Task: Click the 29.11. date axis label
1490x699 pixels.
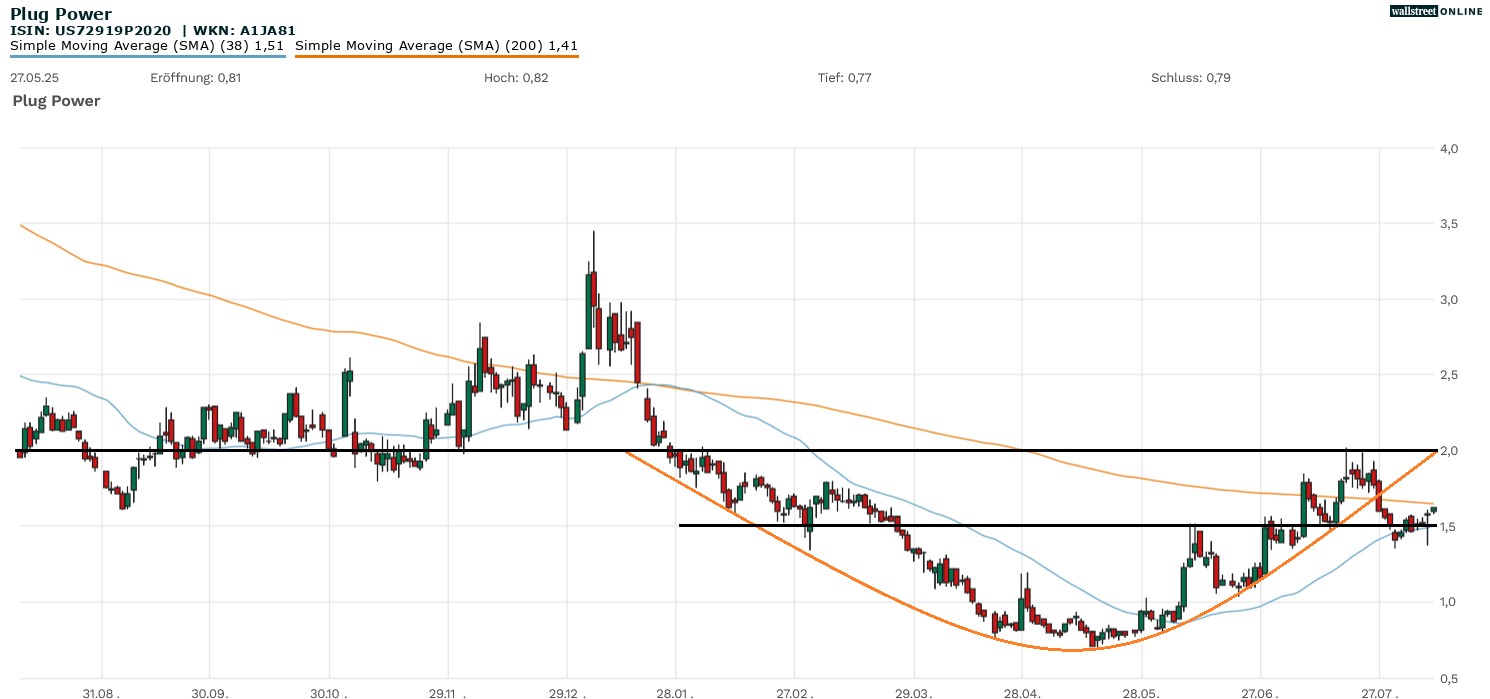Action: point(448,691)
